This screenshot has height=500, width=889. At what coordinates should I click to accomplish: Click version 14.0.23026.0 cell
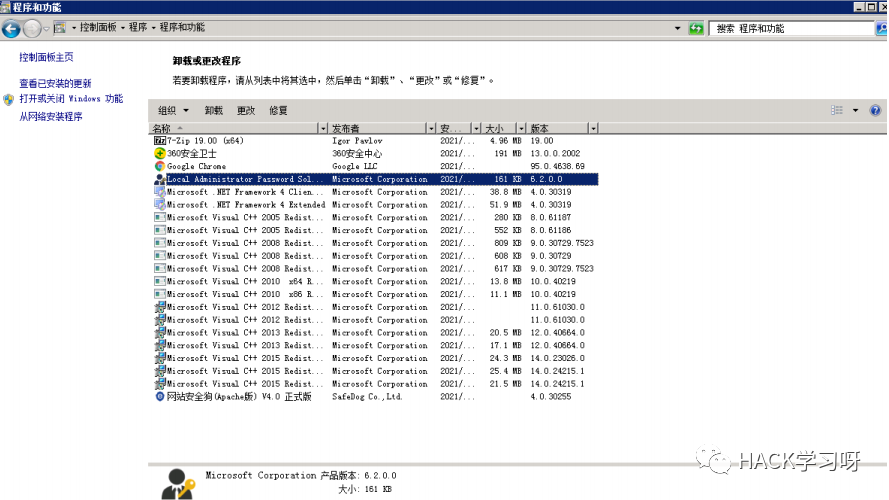coord(557,358)
